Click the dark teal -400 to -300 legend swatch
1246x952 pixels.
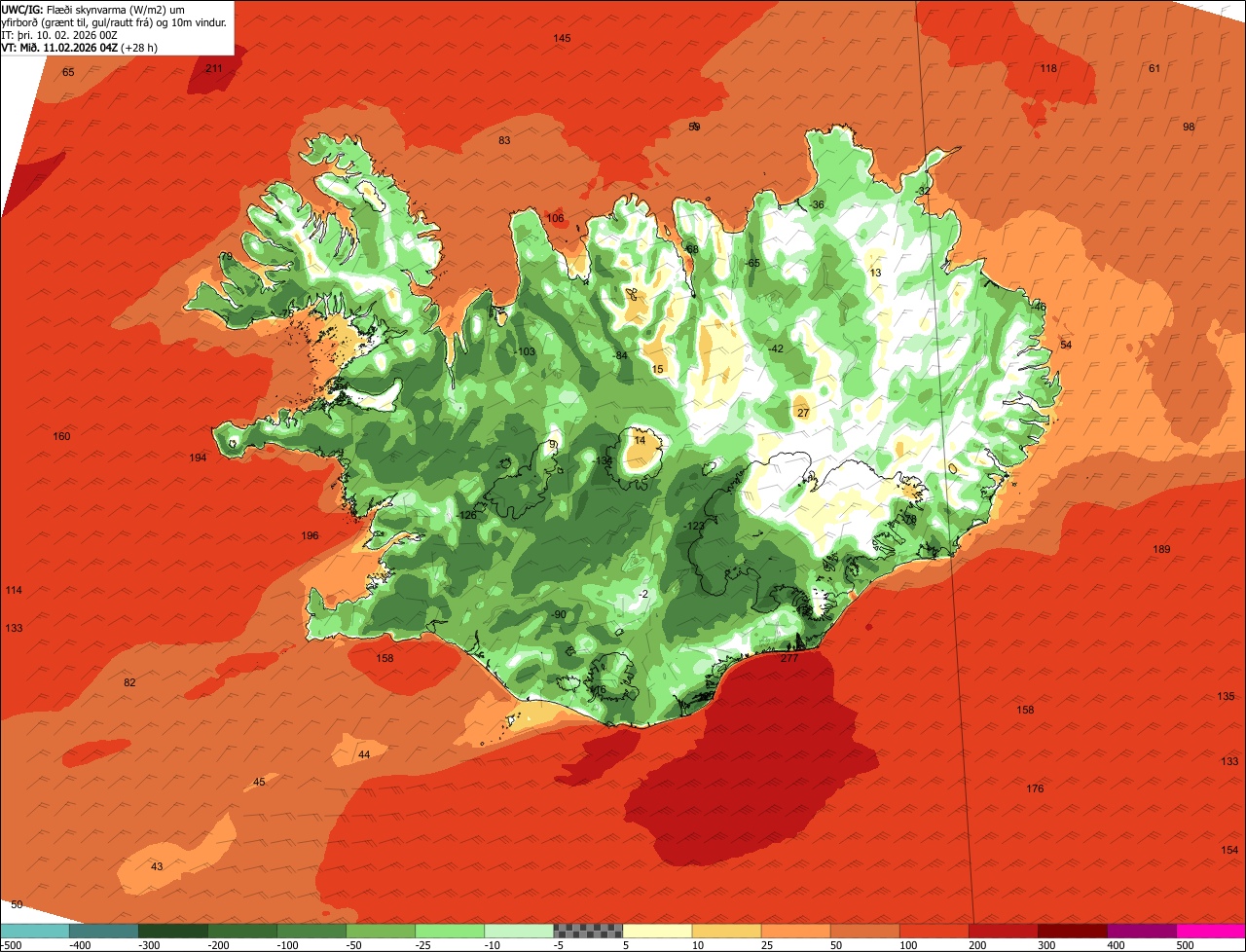click(x=103, y=930)
